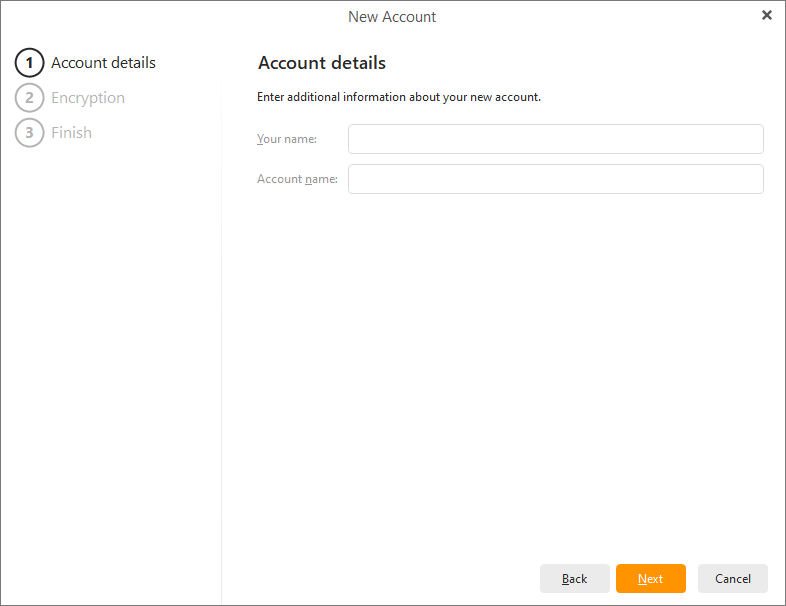Click the 'Enter additional information' description text
786x606 pixels.
pyautogui.click(x=399, y=97)
